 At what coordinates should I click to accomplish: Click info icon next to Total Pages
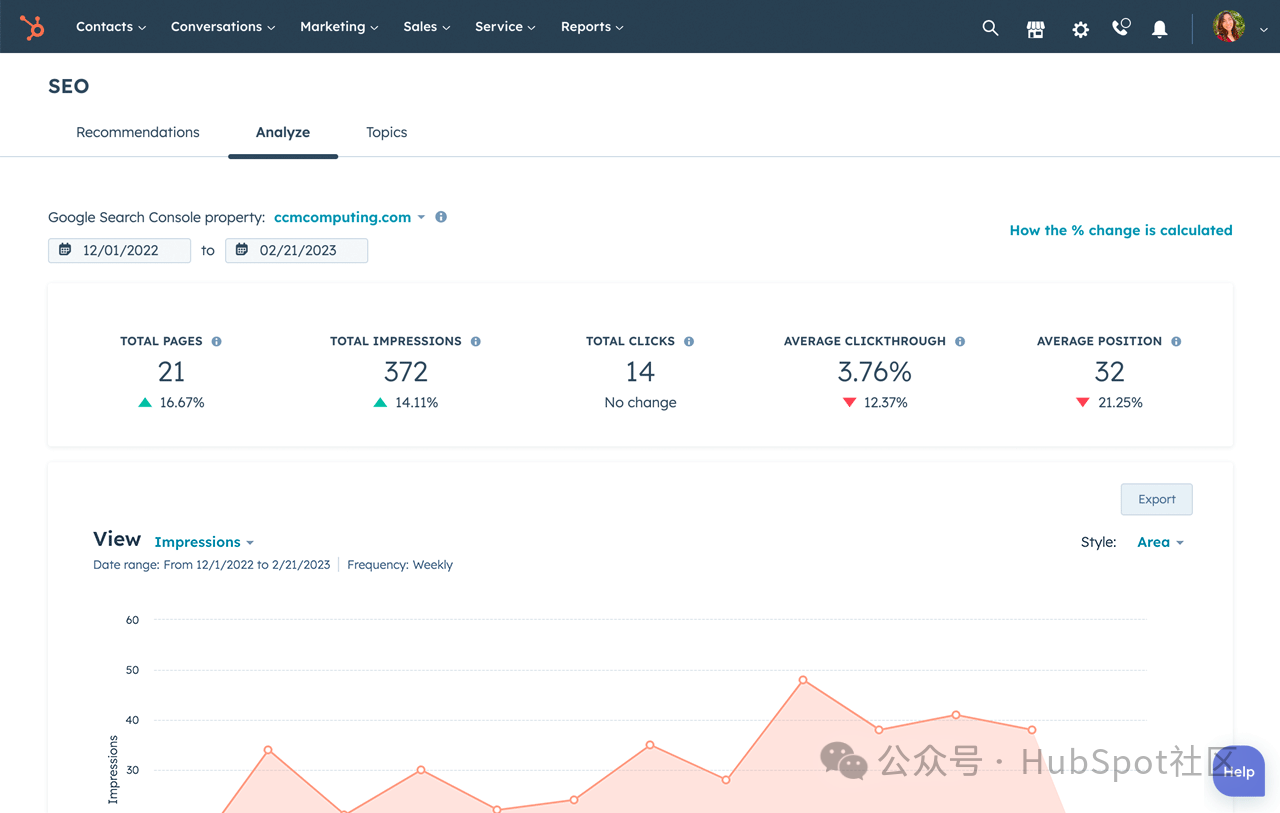pos(216,341)
